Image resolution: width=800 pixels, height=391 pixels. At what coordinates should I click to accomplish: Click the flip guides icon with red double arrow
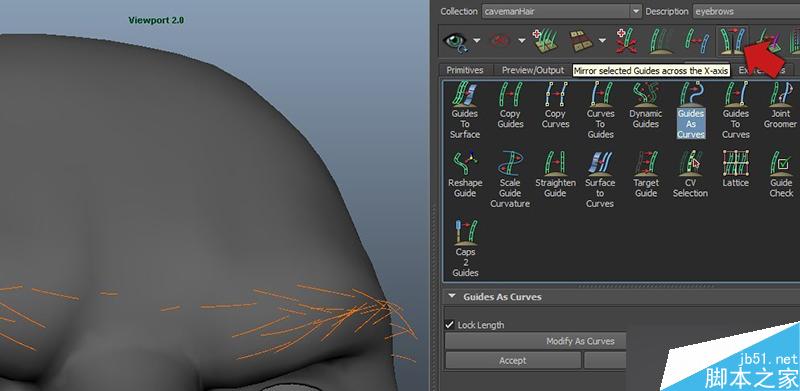click(696, 41)
